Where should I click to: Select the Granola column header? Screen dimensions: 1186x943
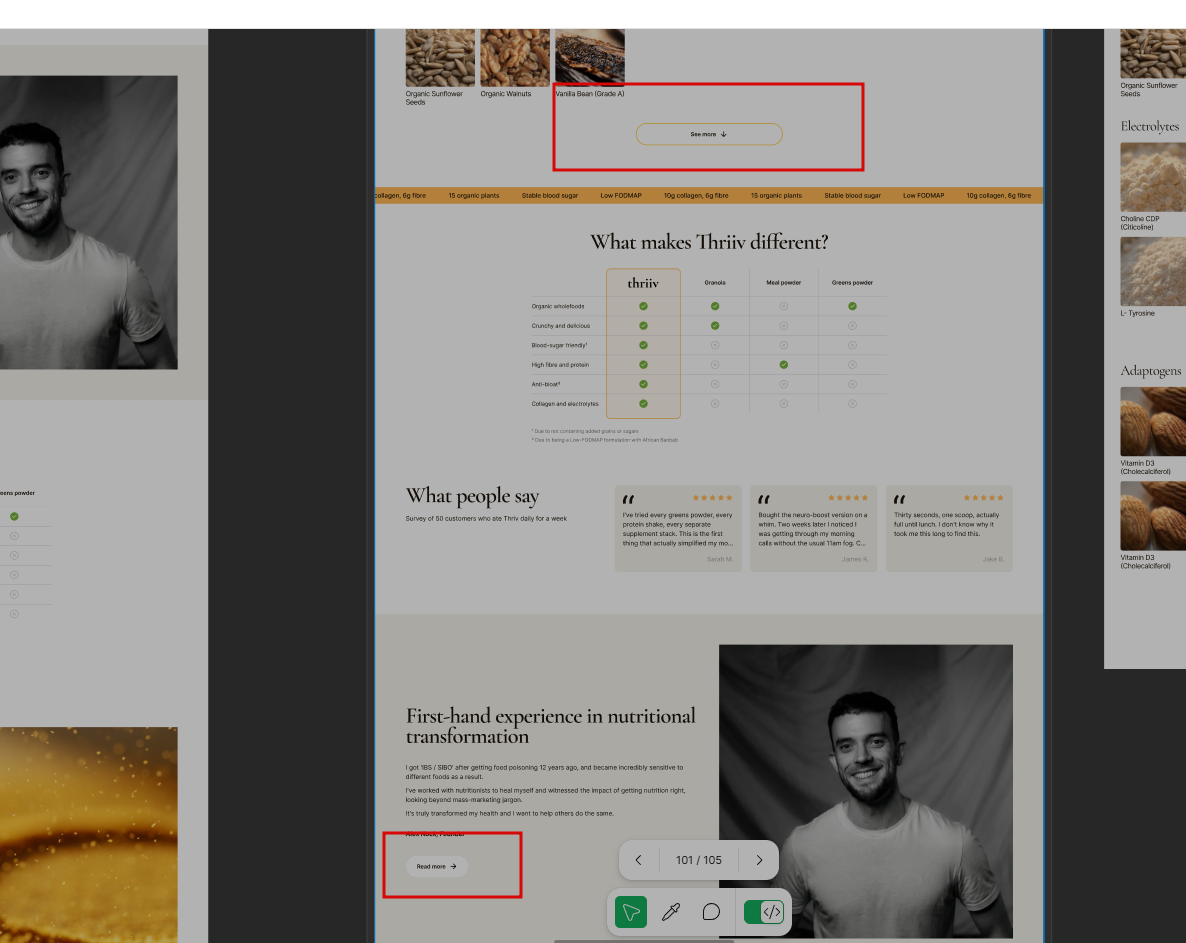tap(715, 283)
